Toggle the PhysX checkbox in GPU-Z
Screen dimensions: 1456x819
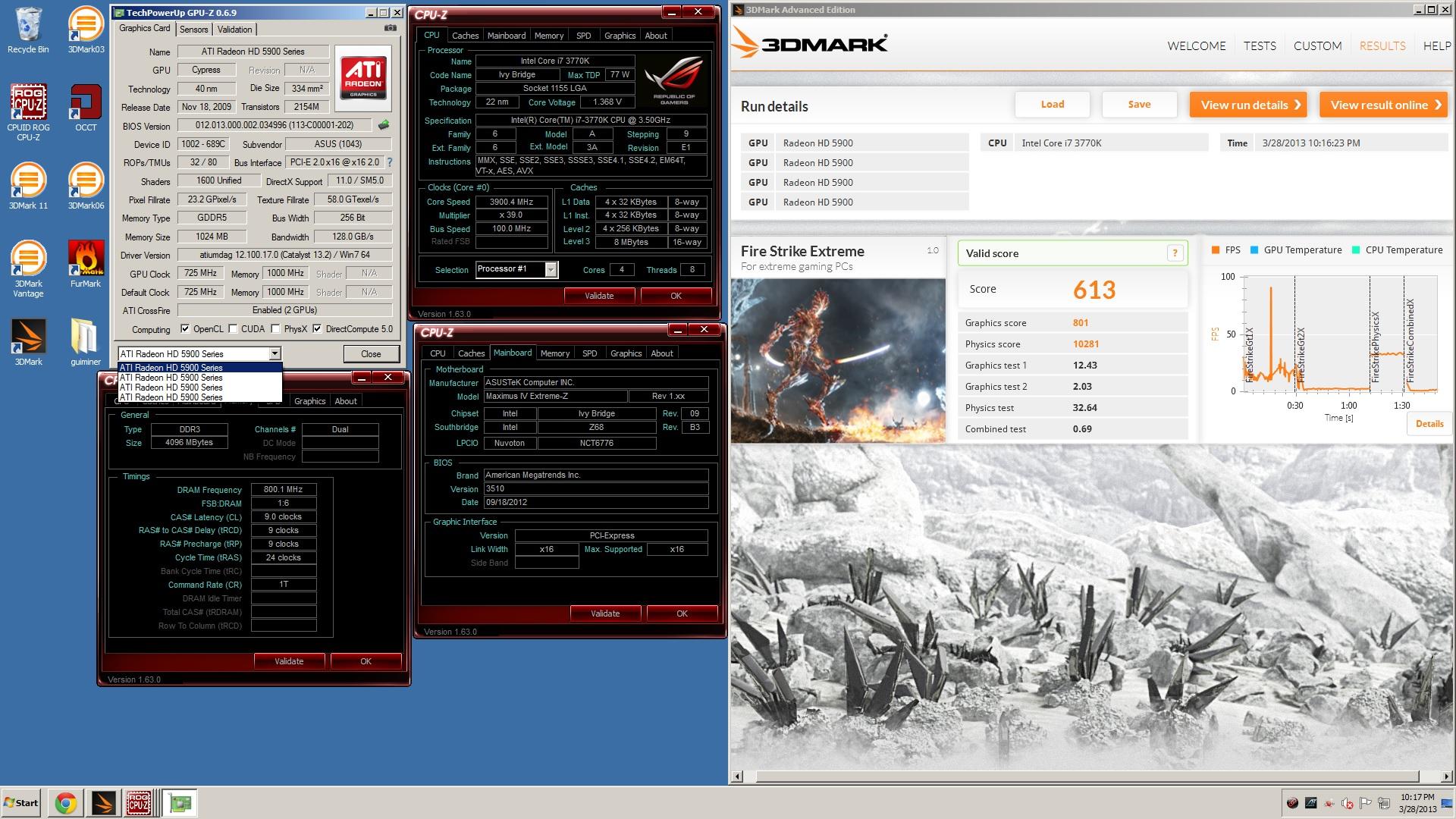pos(276,329)
